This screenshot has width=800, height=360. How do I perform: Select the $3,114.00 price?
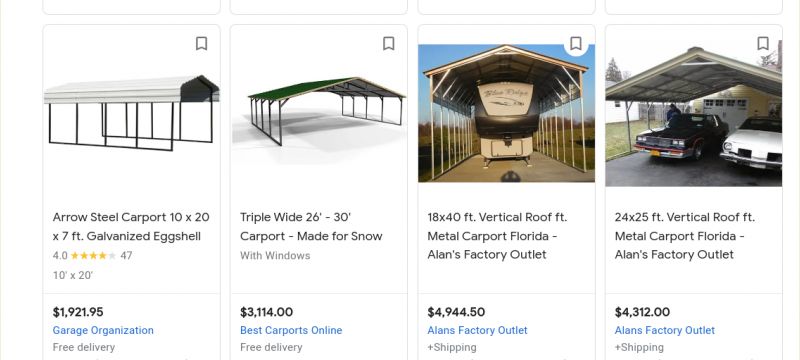click(266, 312)
